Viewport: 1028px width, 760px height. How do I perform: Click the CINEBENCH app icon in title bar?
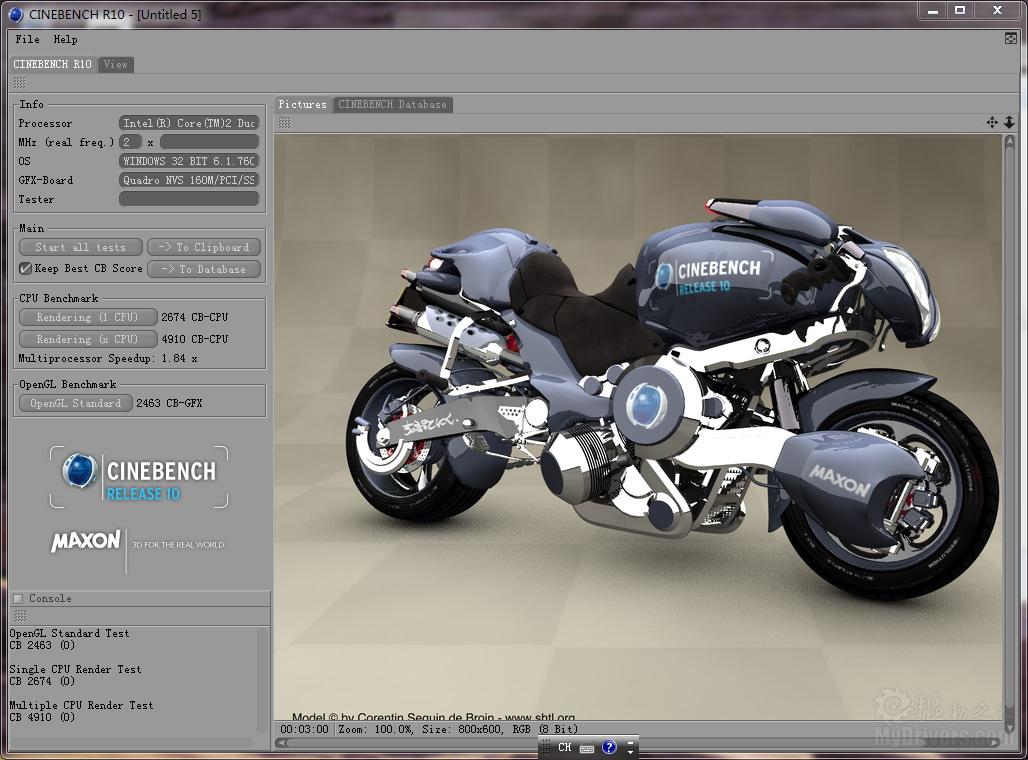[14, 13]
